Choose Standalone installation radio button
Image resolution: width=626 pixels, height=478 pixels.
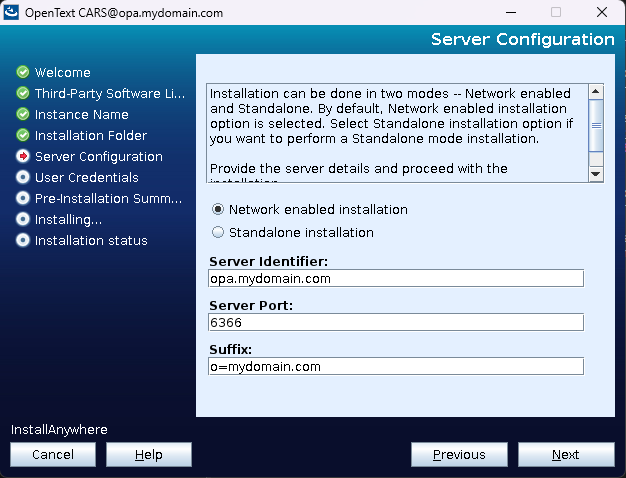point(218,232)
